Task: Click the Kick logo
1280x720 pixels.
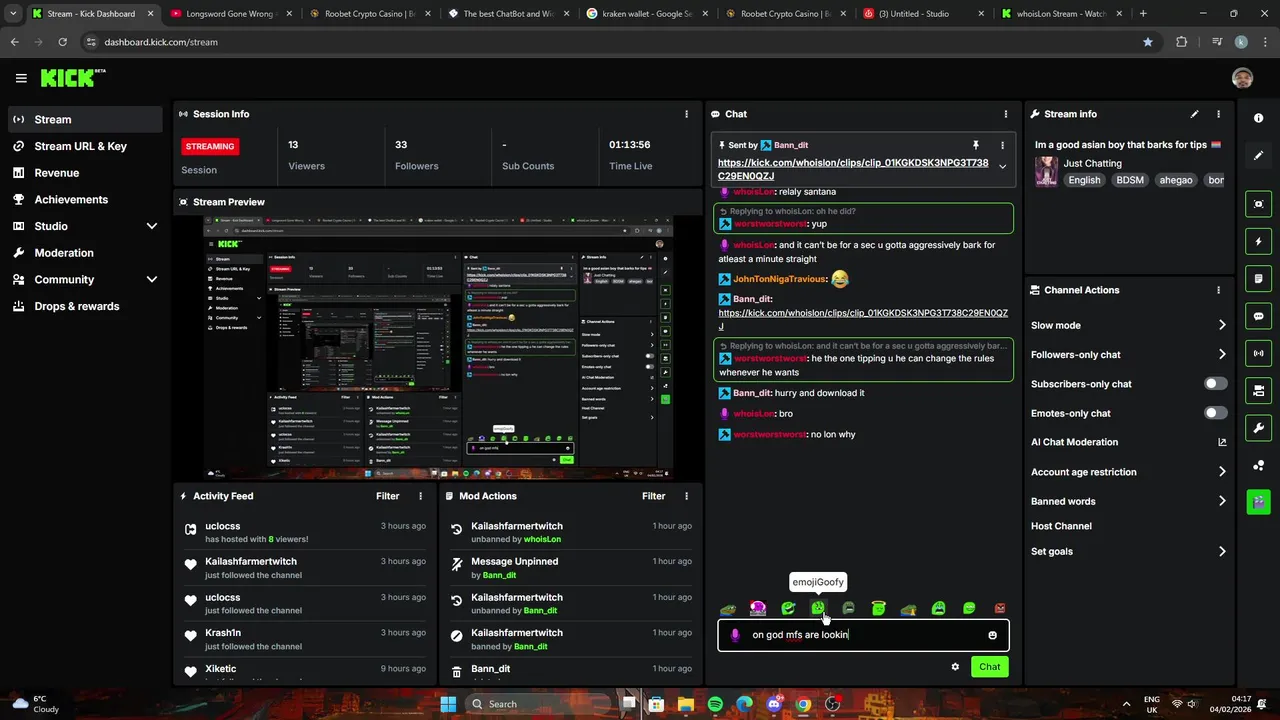Action: (x=72, y=78)
